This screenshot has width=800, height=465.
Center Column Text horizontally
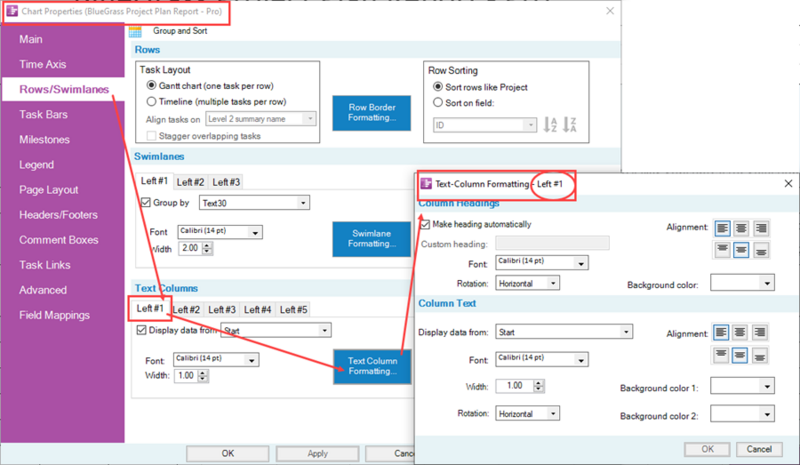coord(740,333)
